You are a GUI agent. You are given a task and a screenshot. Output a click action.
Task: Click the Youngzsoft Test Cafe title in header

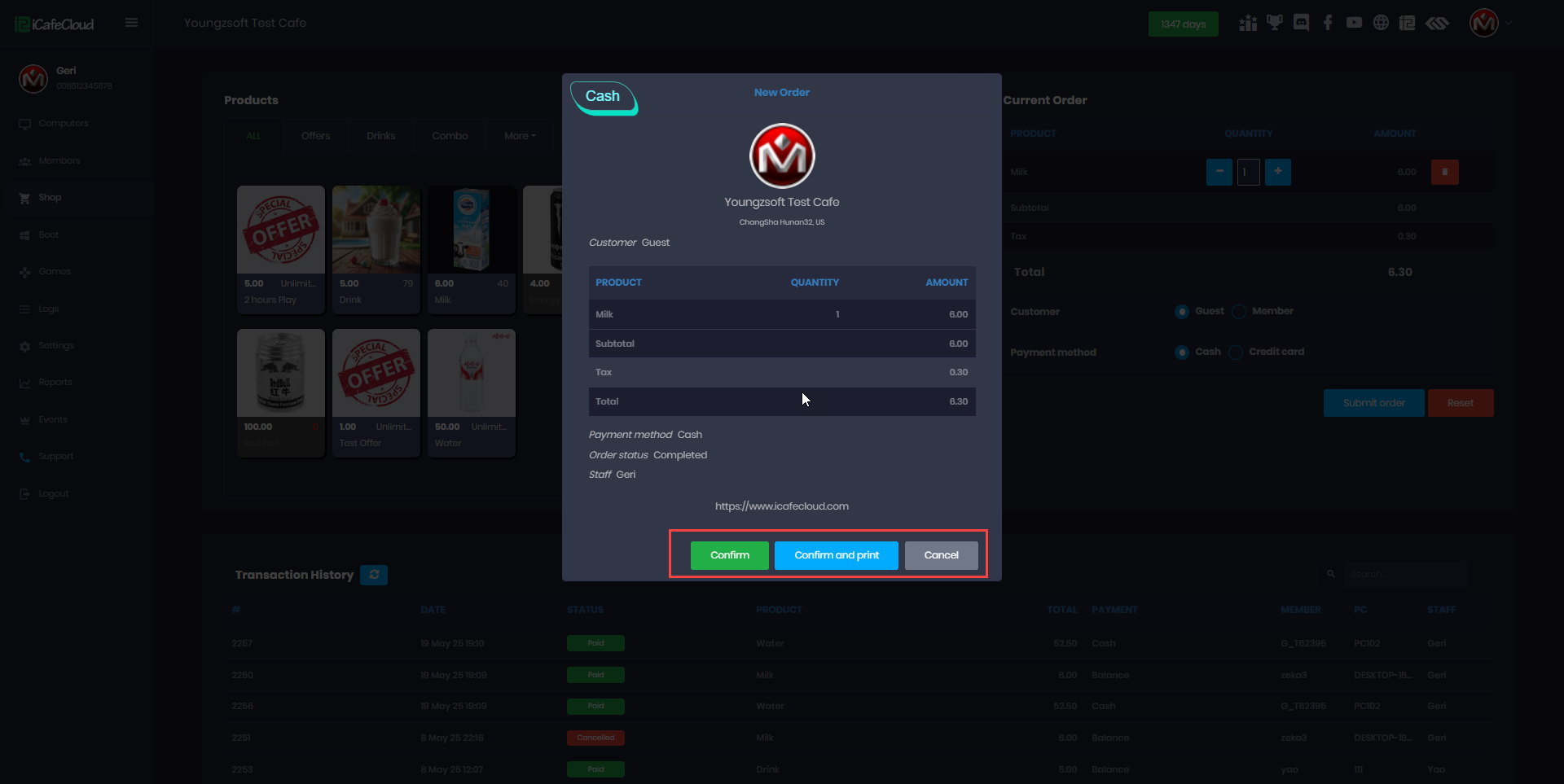[245, 23]
